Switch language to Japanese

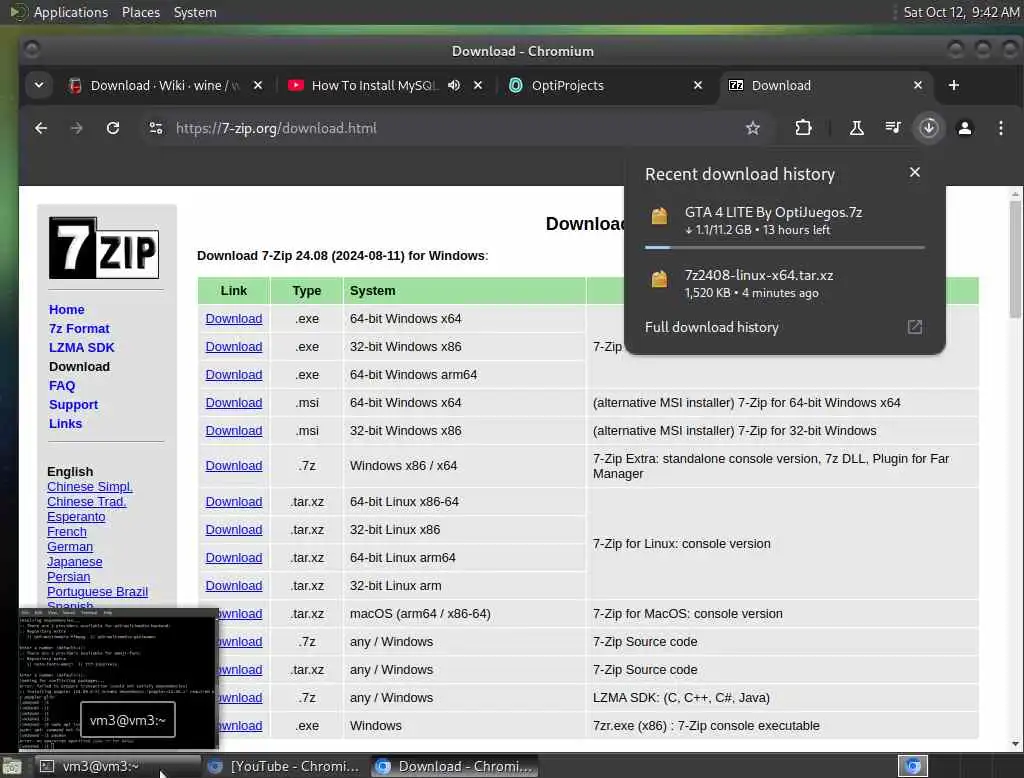[x=74, y=562]
